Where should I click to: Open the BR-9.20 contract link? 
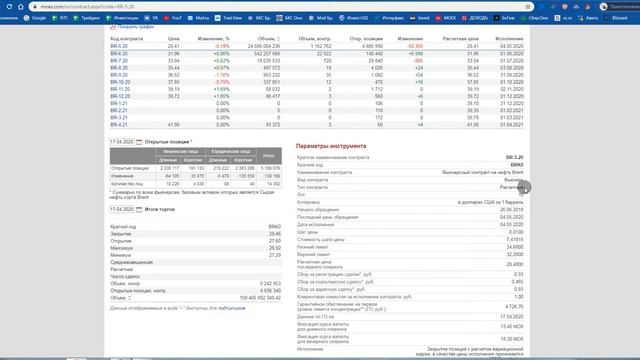coord(119,75)
